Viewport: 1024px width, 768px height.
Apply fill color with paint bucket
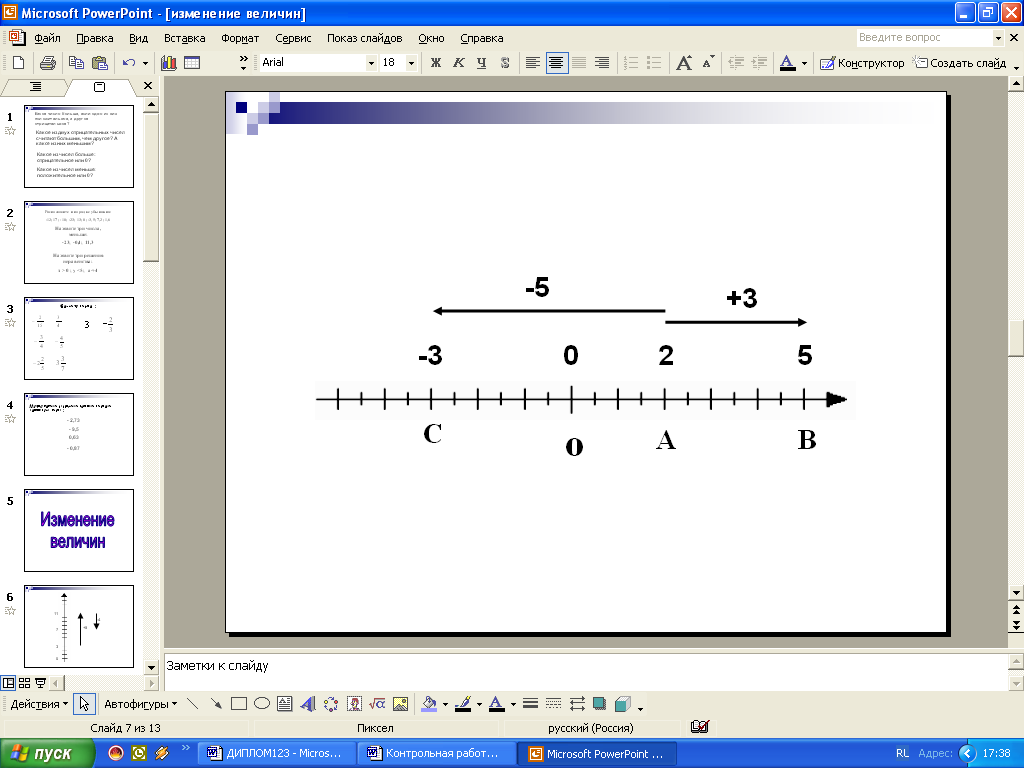point(429,703)
